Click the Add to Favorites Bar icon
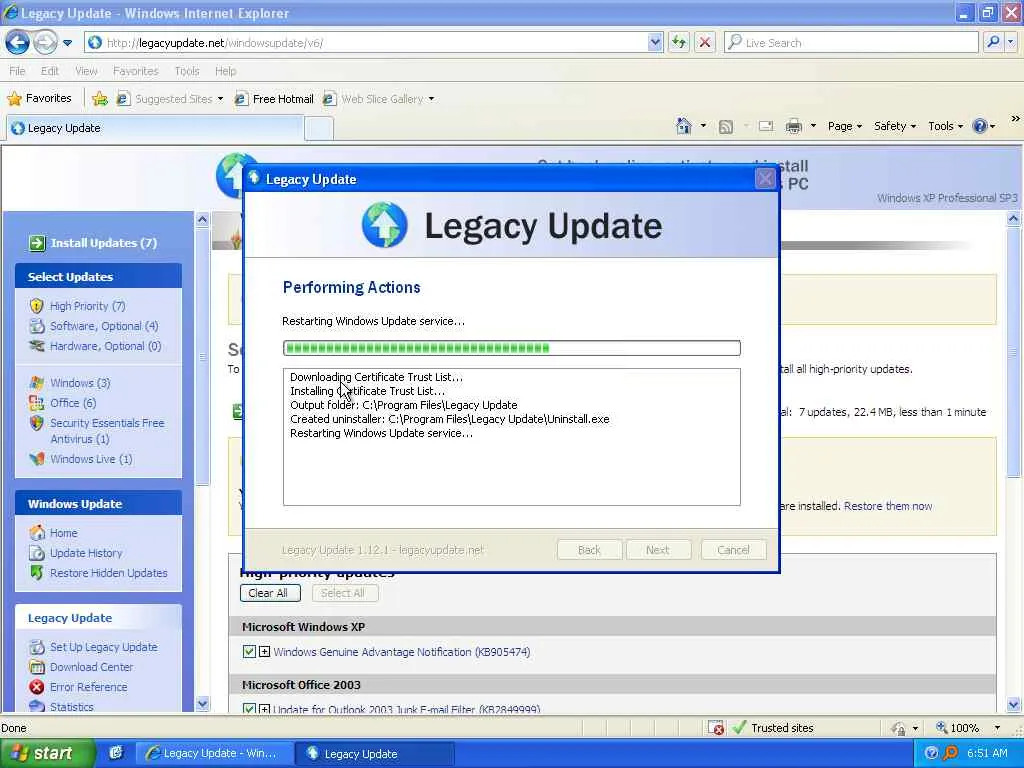This screenshot has height=768, width=1024. 100,99
